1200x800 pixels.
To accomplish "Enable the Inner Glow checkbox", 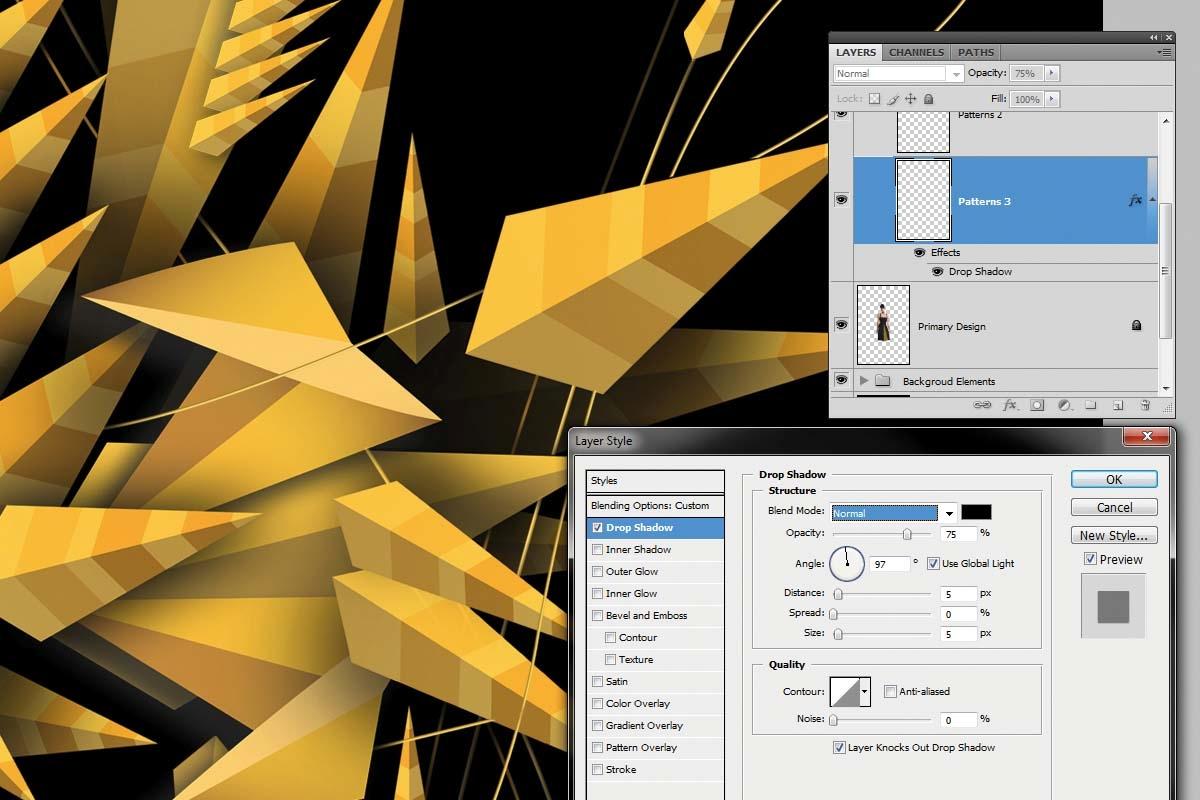I will [597, 594].
